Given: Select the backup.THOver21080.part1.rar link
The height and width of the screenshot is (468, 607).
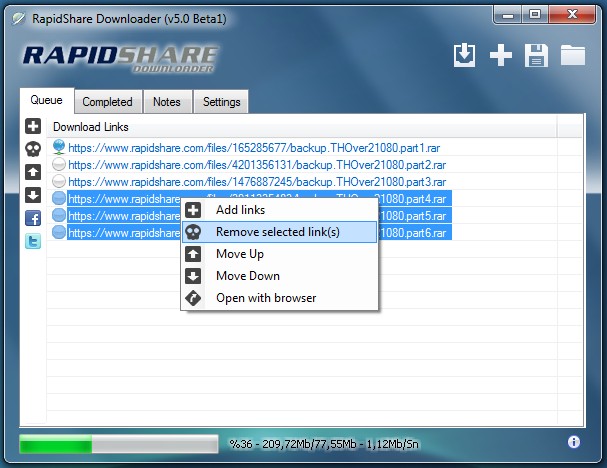Looking at the screenshot, I should tap(254, 147).
